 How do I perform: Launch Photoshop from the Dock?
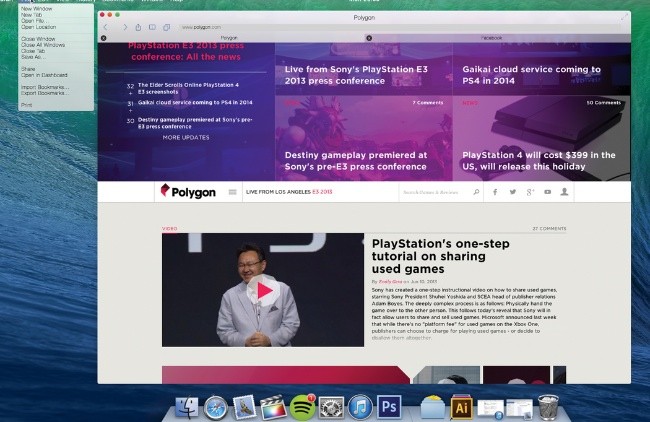click(x=389, y=406)
